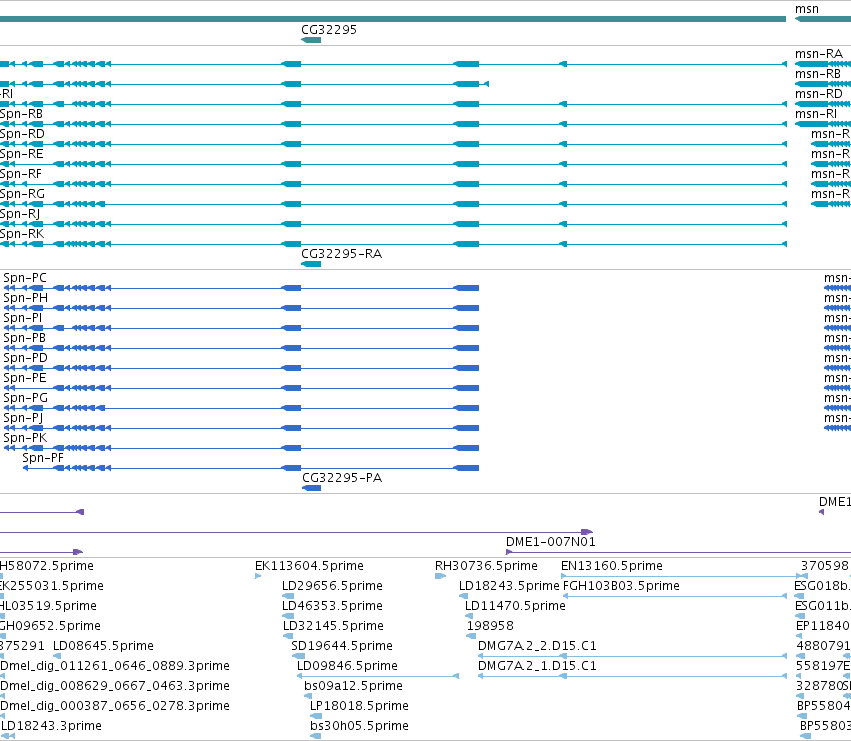Select the msn-RB transcript label
The height and width of the screenshot is (741, 851).
click(818, 74)
